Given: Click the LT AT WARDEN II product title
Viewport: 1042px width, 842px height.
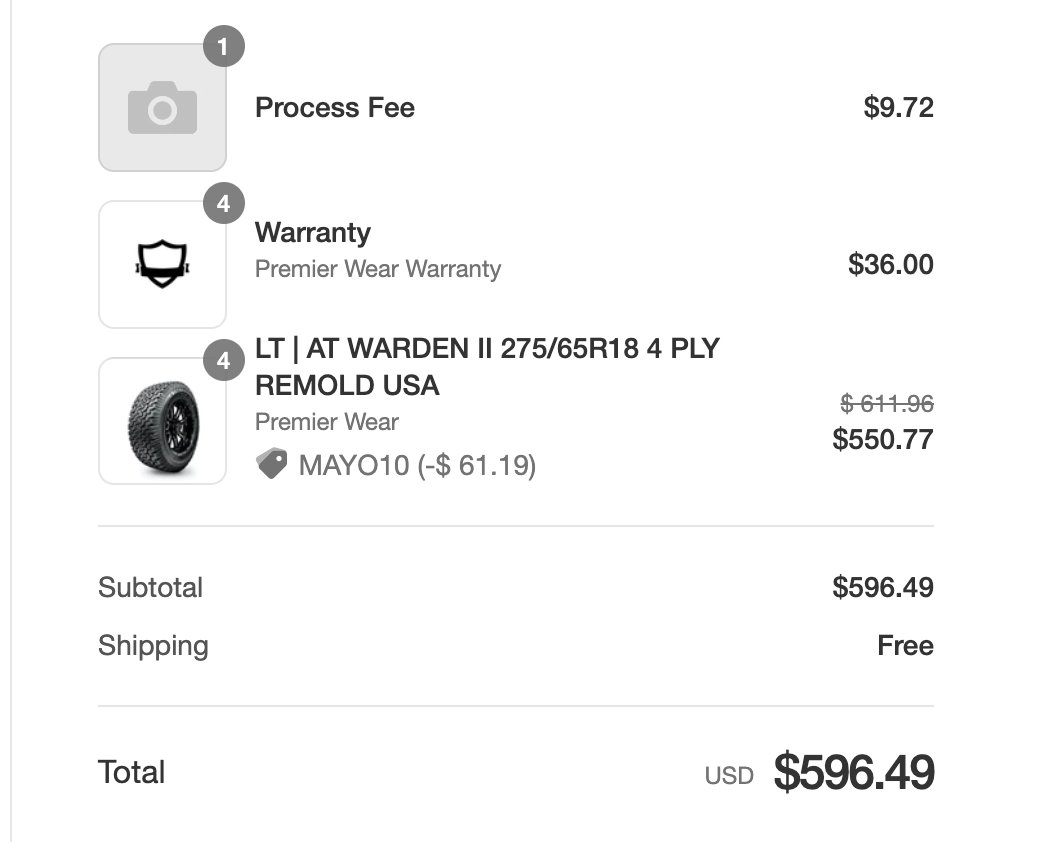Looking at the screenshot, I should [487, 367].
